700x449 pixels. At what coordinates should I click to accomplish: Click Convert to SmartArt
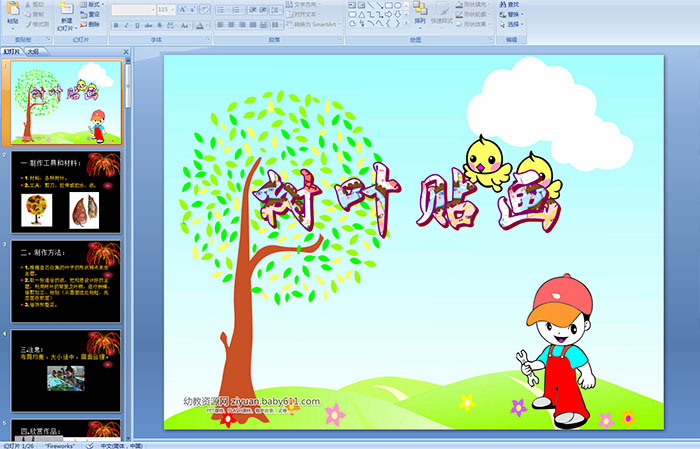coord(313,24)
